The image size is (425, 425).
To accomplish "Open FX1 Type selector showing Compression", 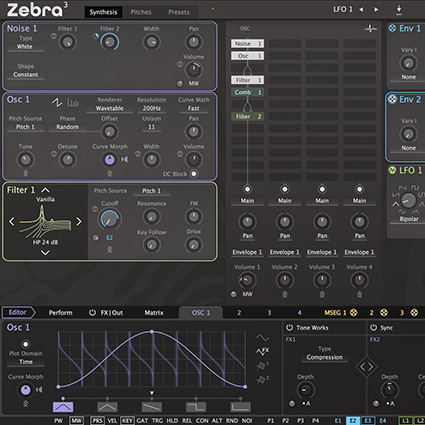I will (x=324, y=357).
